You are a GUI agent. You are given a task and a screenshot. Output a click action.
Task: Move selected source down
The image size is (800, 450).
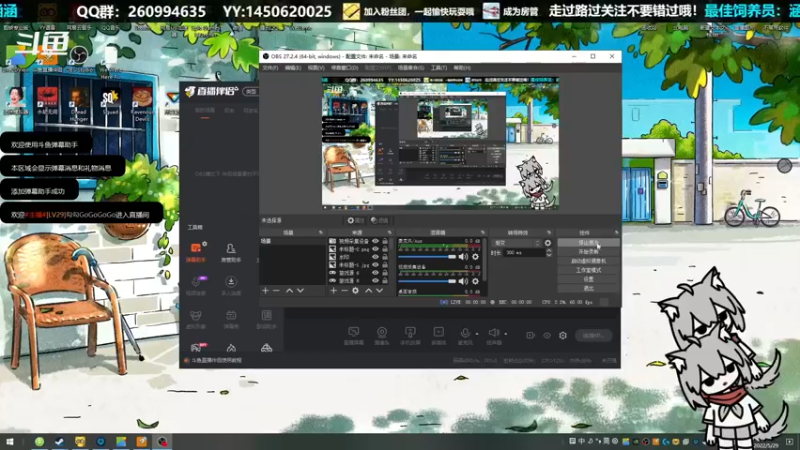tap(380, 290)
